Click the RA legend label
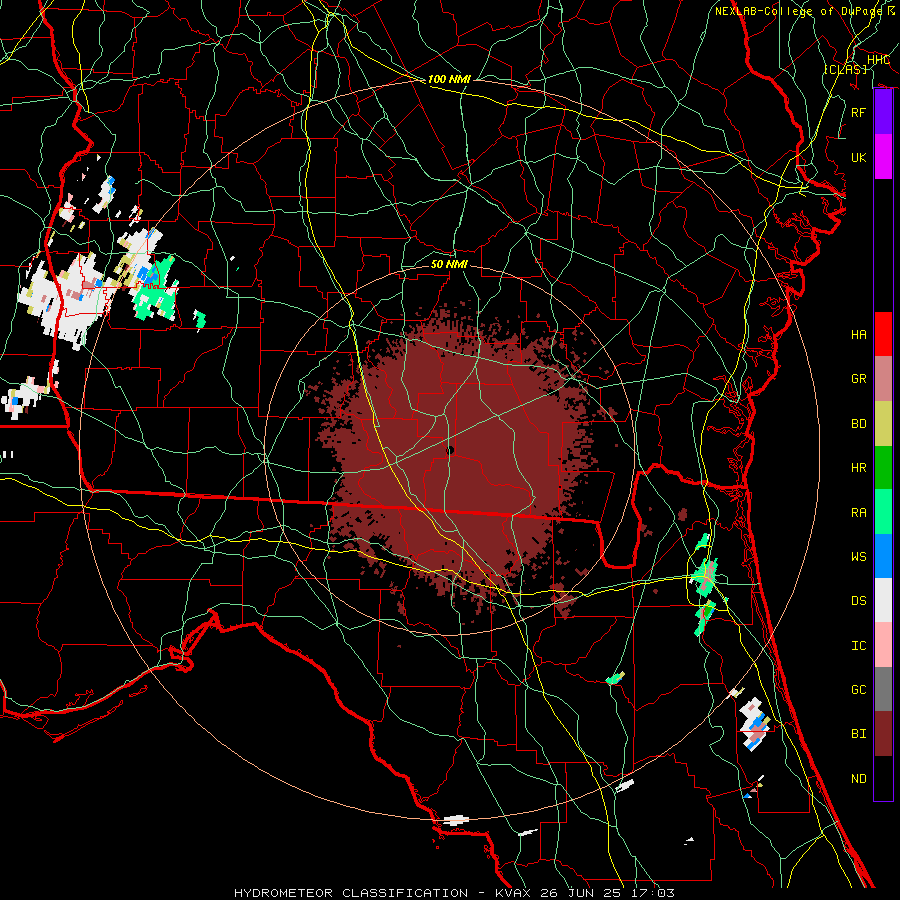Image resolution: width=900 pixels, height=900 pixels. click(859, 513)
